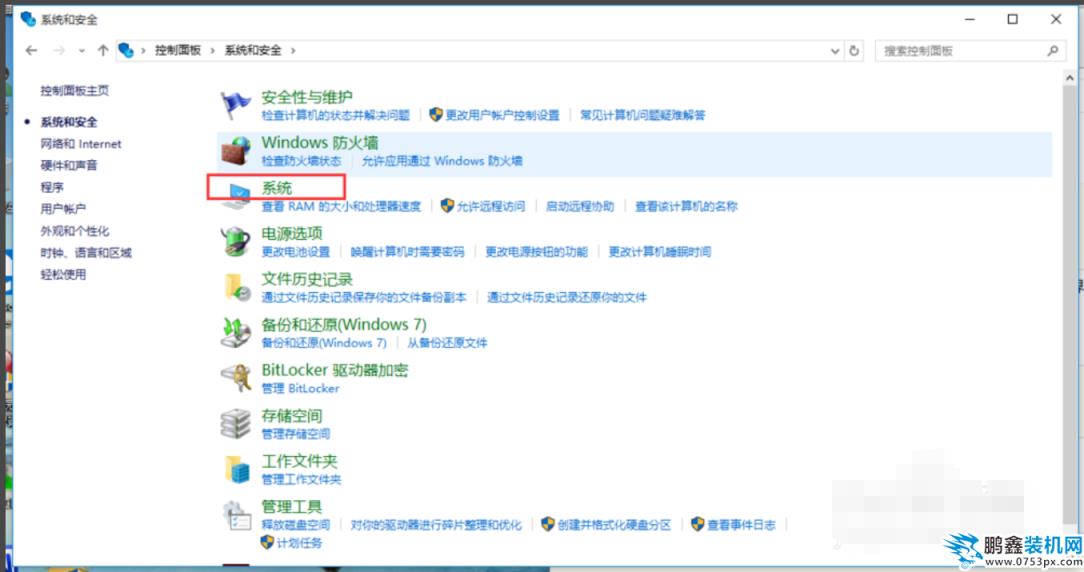Click the search magnifier icon
The width and height of the screenshot is (1084, 572).
click(x=1052, y=50)
